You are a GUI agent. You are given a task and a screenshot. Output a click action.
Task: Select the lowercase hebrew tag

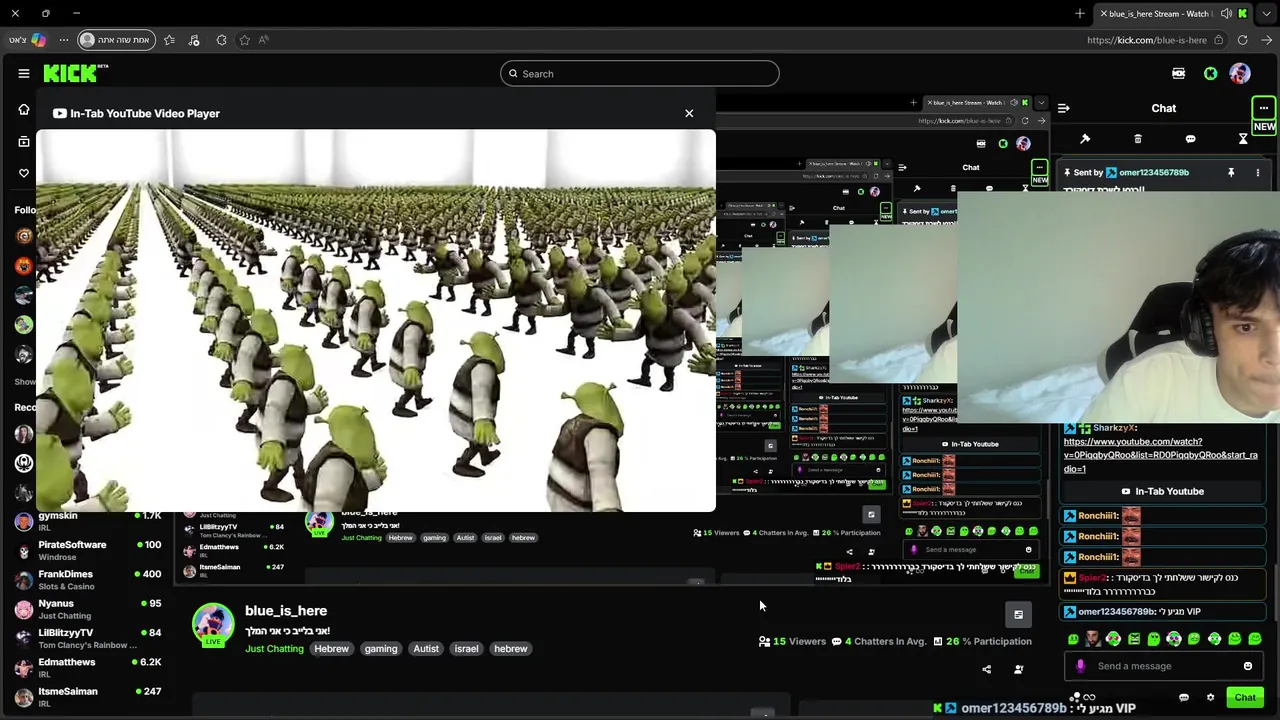click(510, 649)
